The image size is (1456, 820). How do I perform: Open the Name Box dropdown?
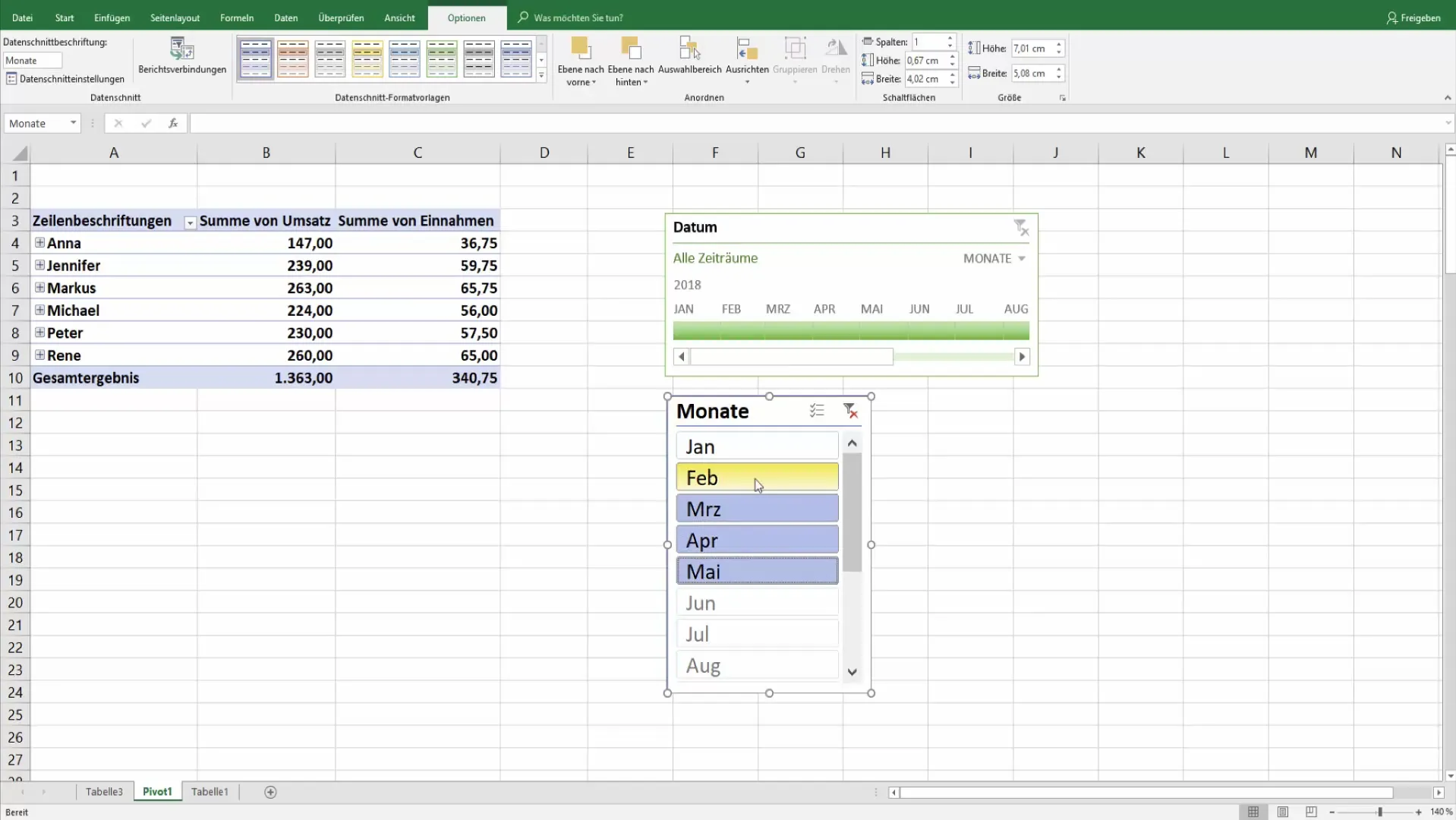[74, 123]
